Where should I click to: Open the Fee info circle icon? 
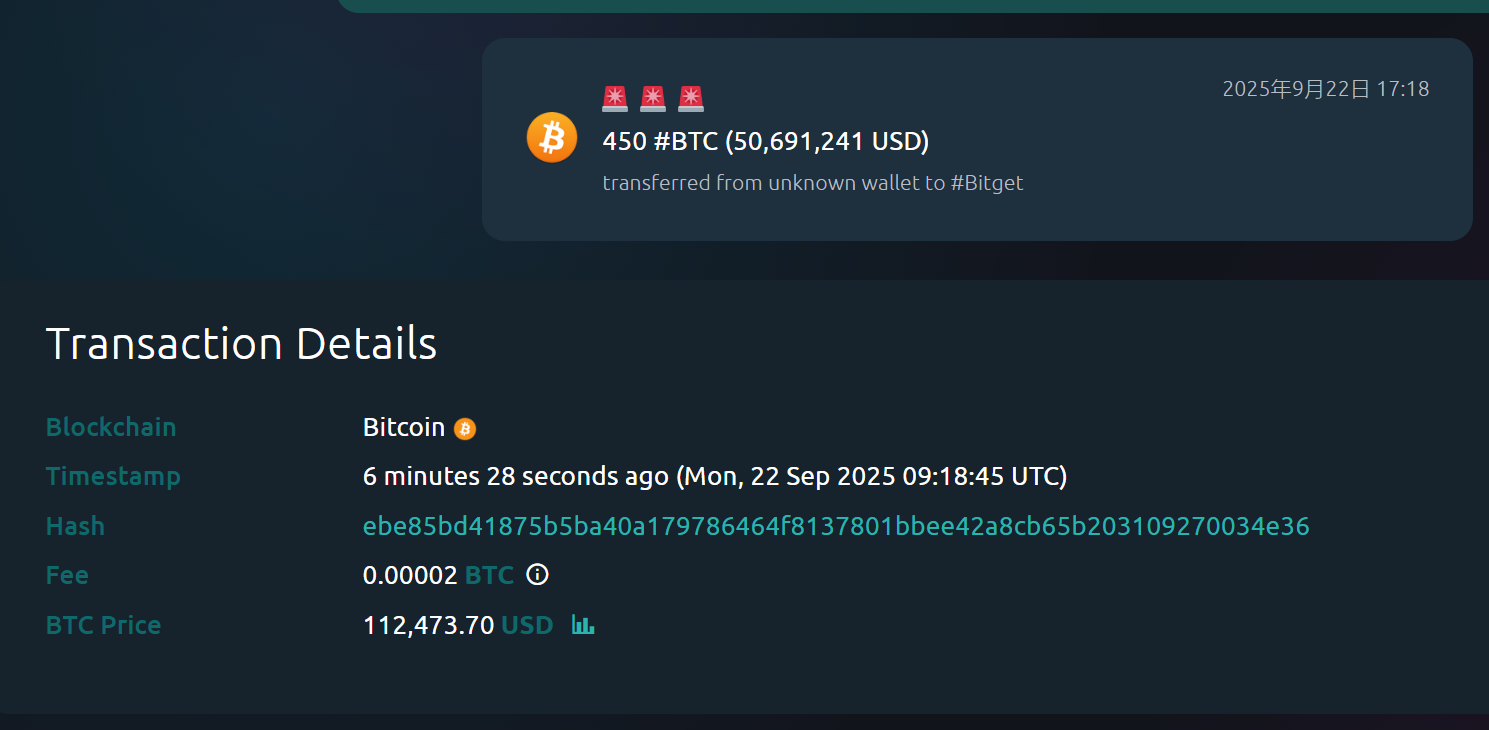(537, 575)
